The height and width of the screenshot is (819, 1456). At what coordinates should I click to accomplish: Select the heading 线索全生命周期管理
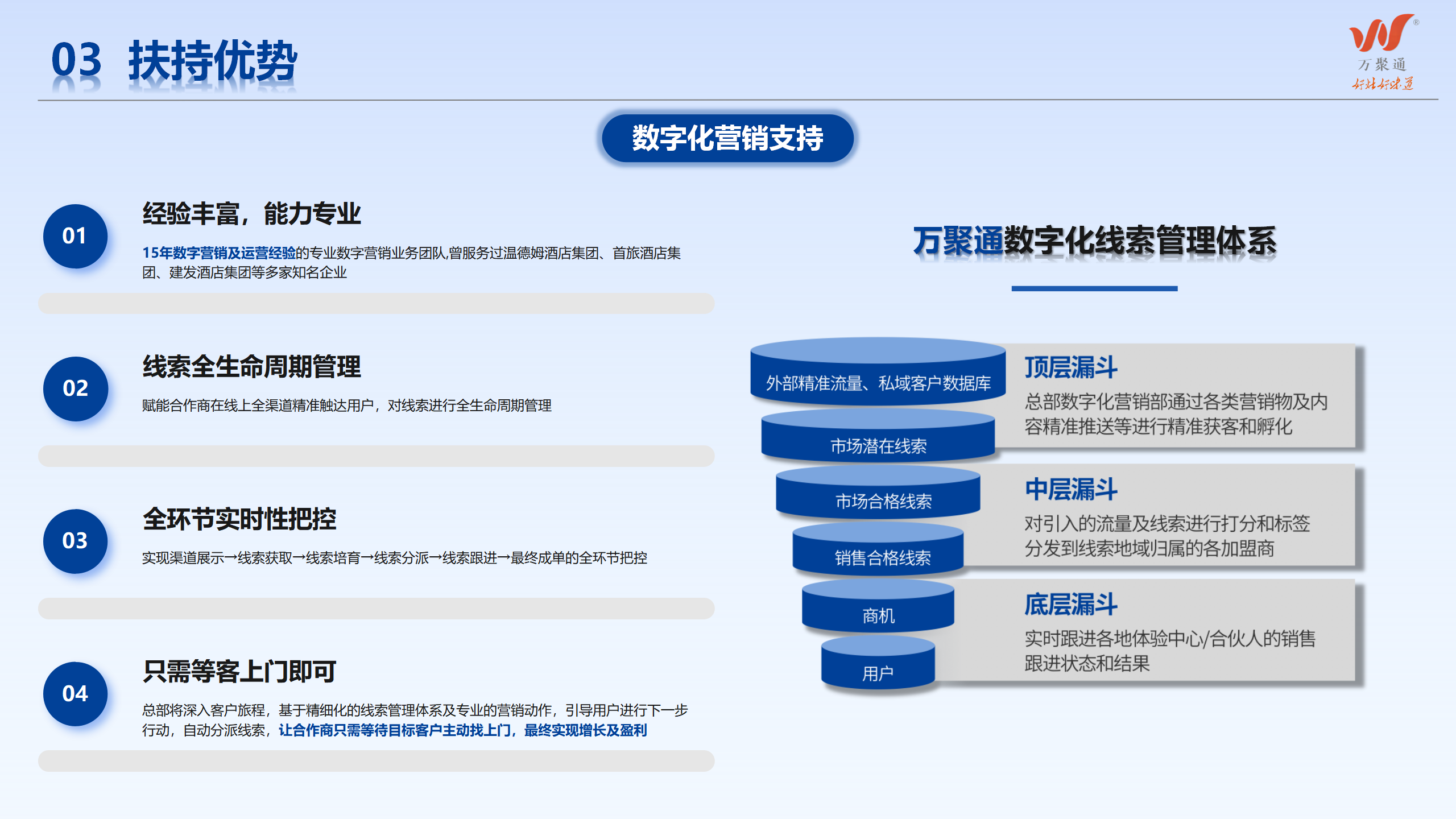click(x=251, y=366)
